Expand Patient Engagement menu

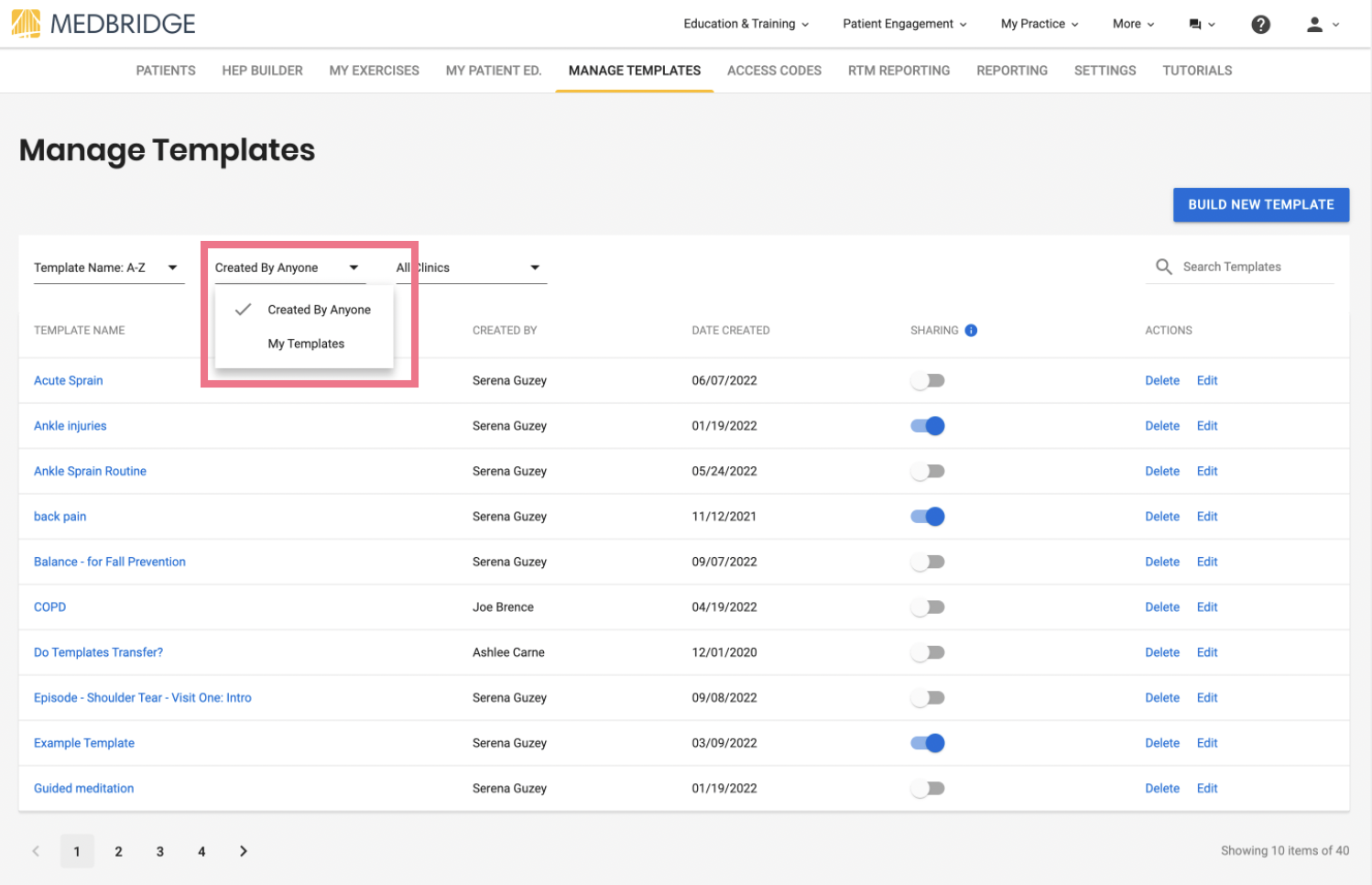point(905,24)
